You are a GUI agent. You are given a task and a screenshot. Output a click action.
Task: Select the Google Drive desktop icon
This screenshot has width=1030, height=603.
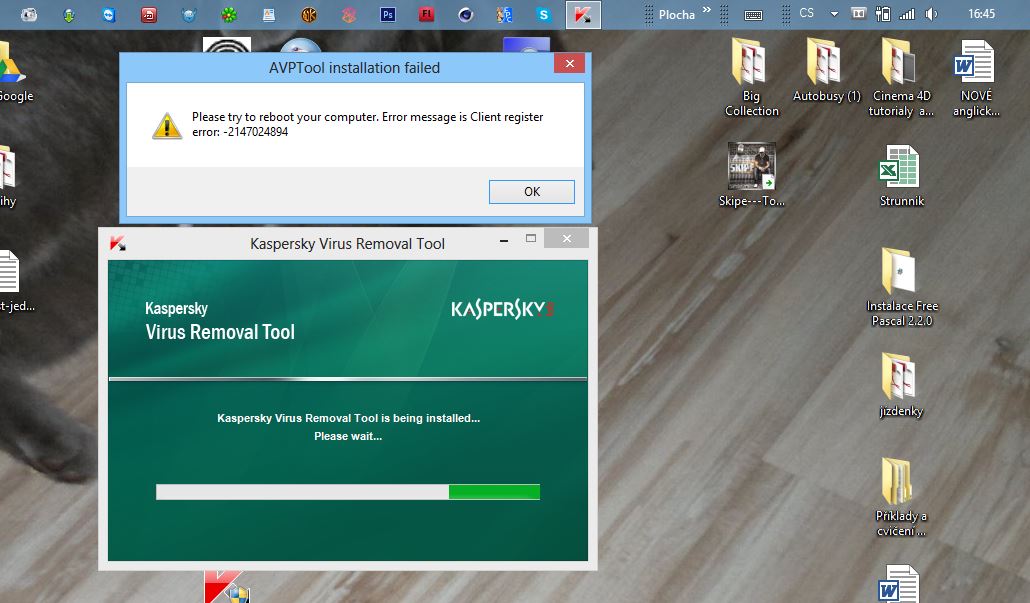pos(13,72)
